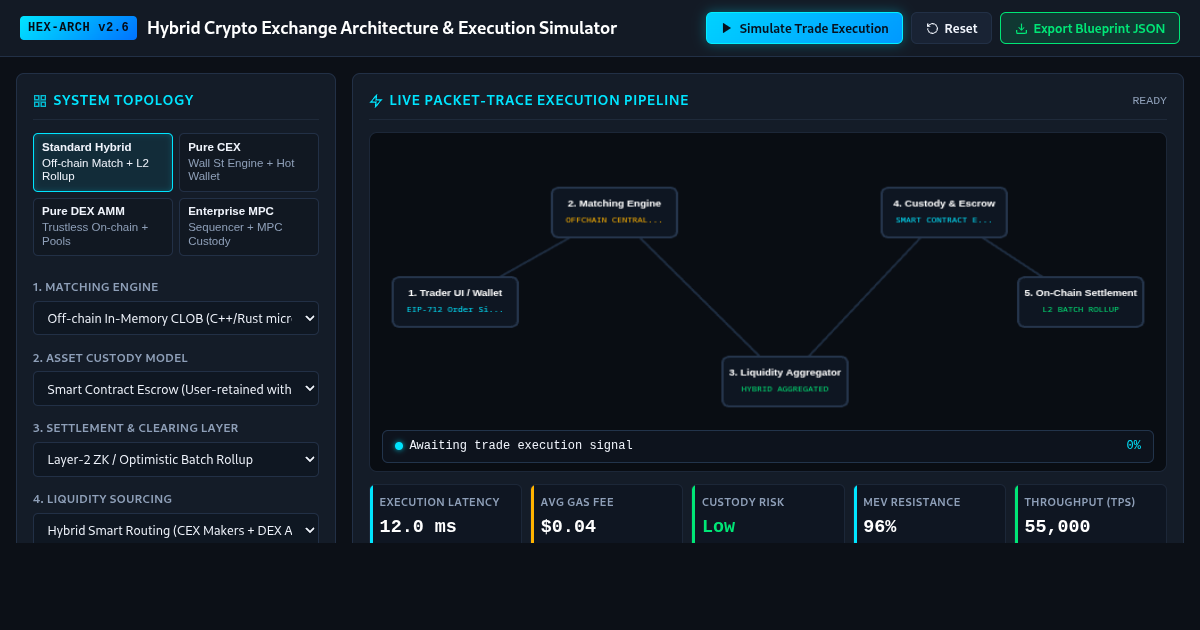This screenshot has width=1200, height=630.
Task: Click the 3. Settlement & Clearing Layer label
Action: coord(136,428)
